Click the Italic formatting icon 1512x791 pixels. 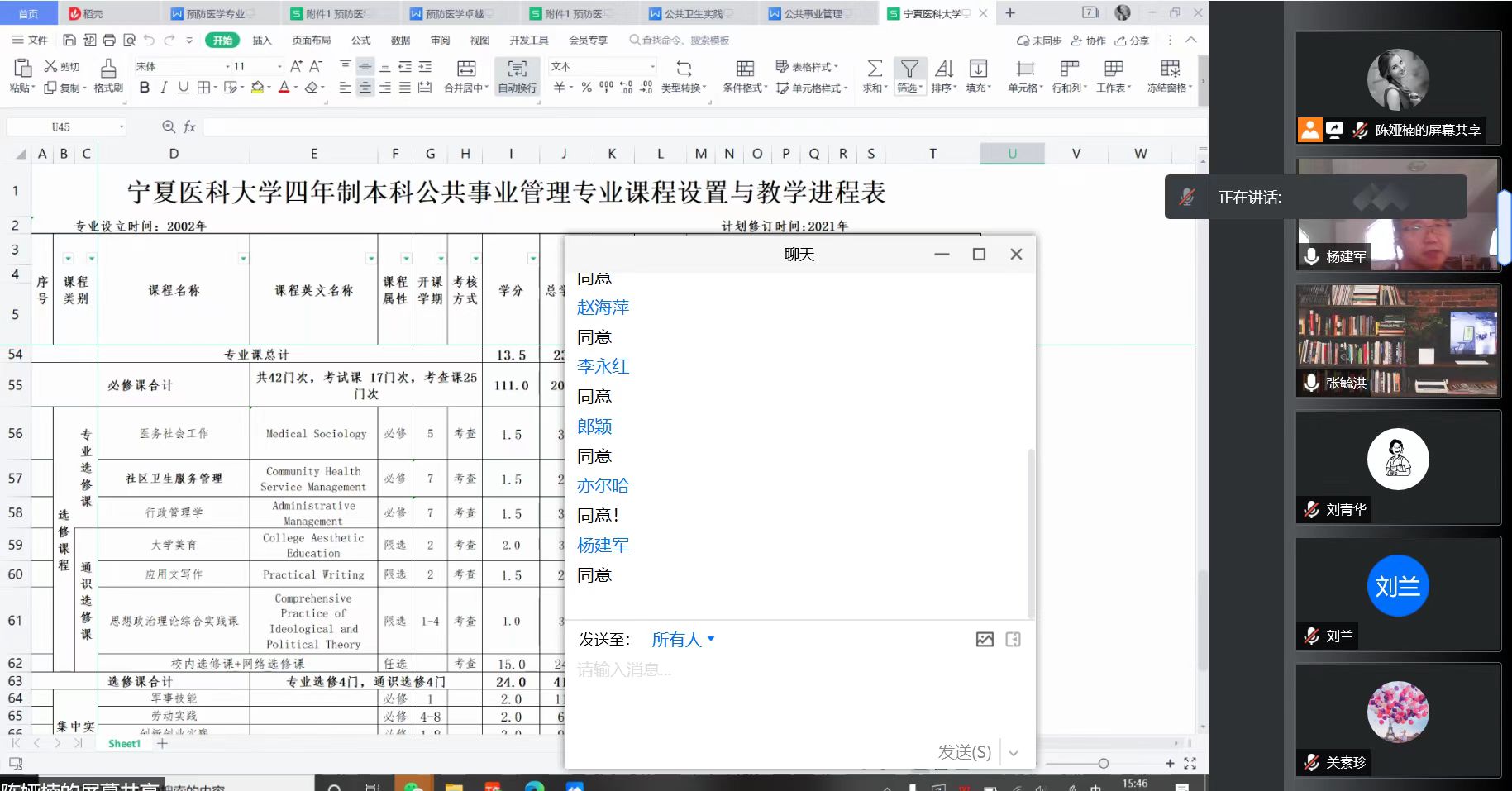164,88
